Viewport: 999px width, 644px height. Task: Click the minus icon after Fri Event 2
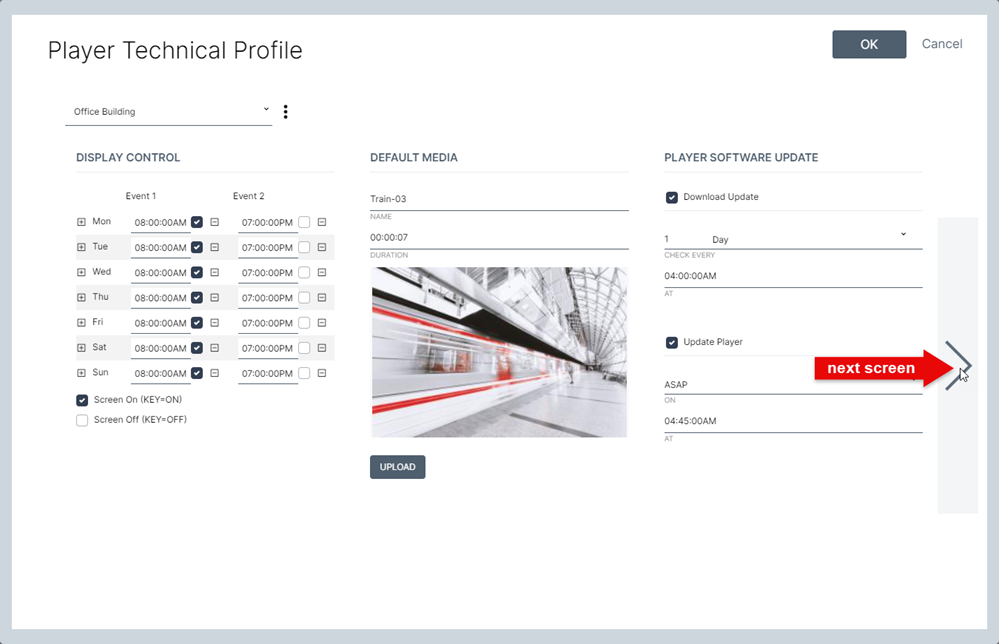pos(322,323)
